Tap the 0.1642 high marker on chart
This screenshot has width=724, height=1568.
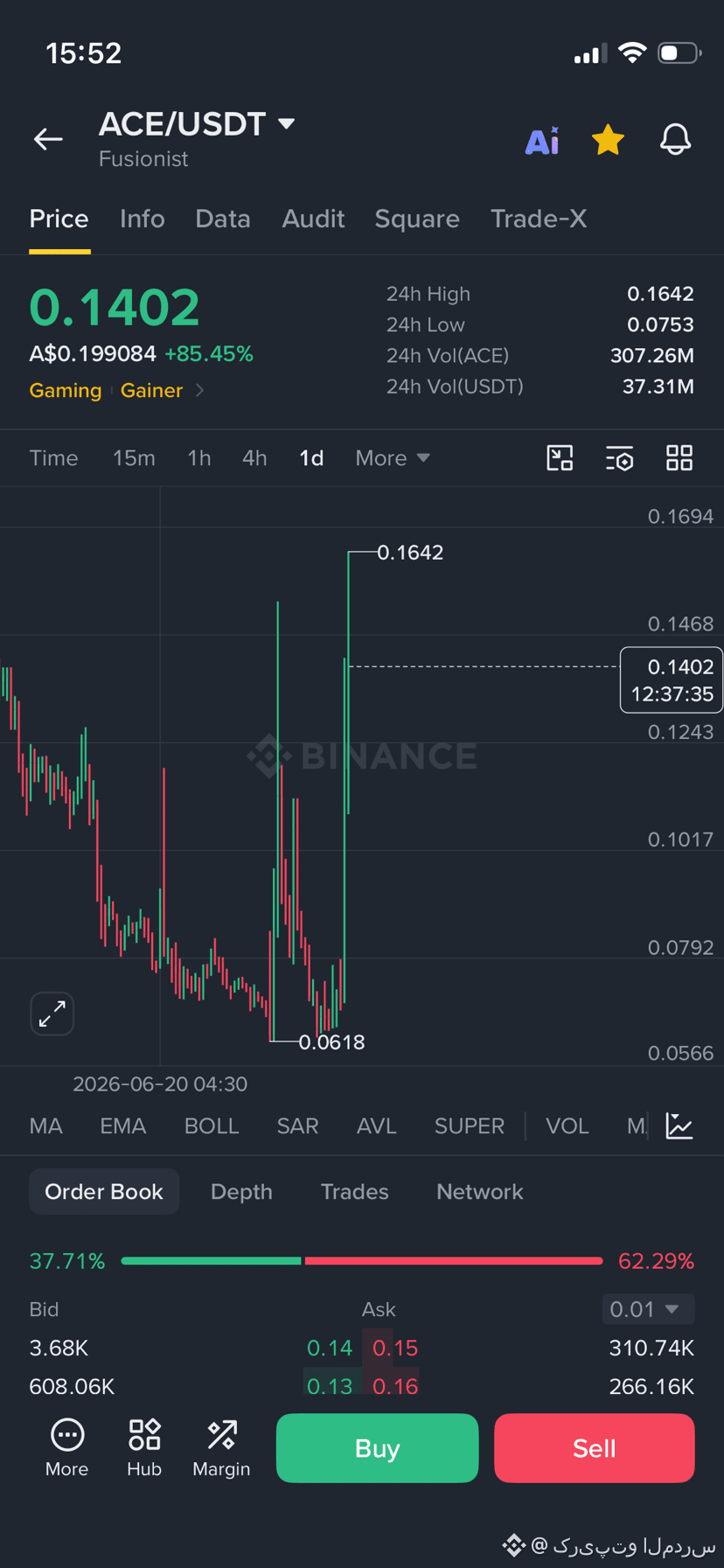(410, 553)
